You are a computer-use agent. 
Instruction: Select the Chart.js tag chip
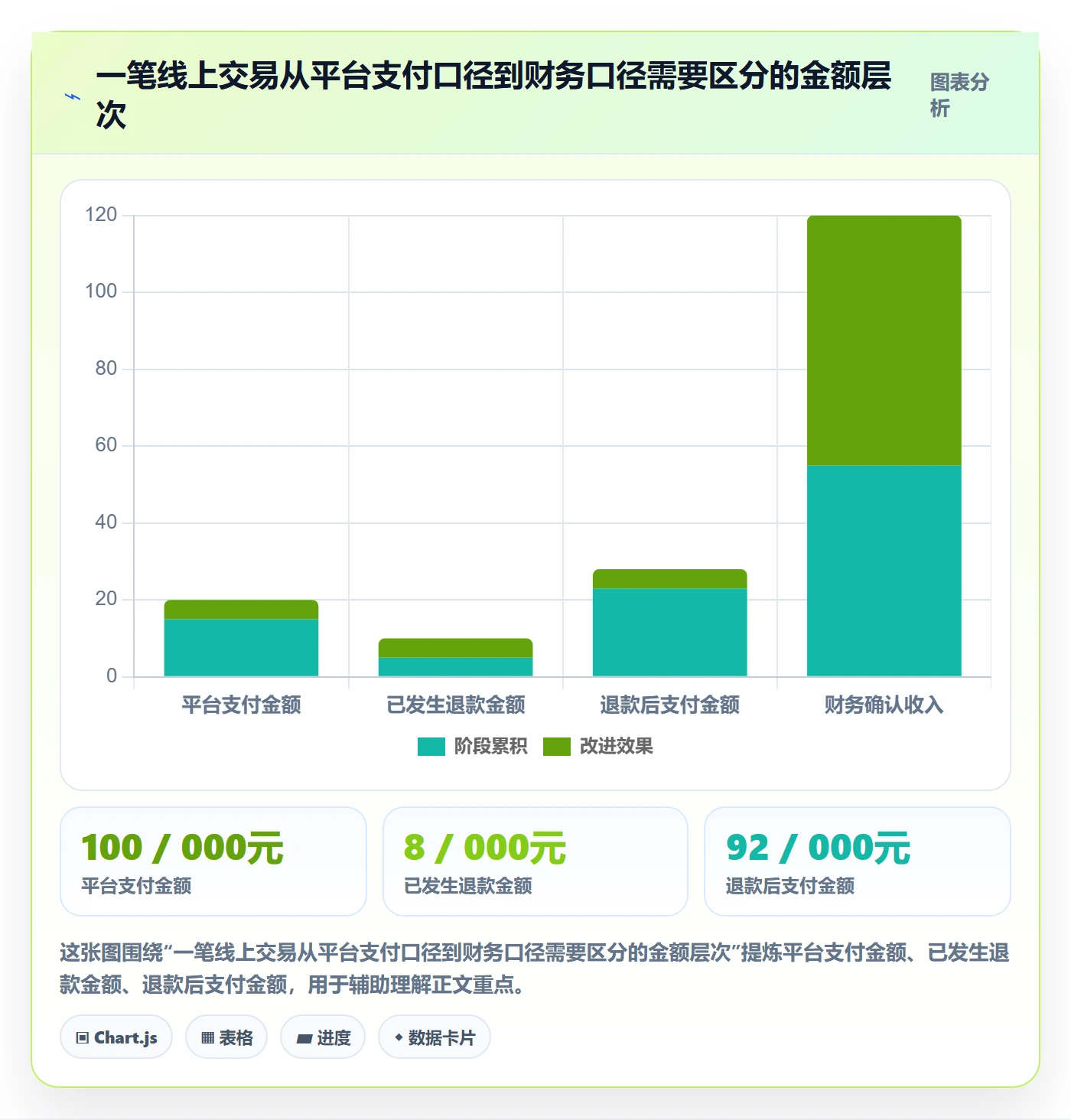116,1037
